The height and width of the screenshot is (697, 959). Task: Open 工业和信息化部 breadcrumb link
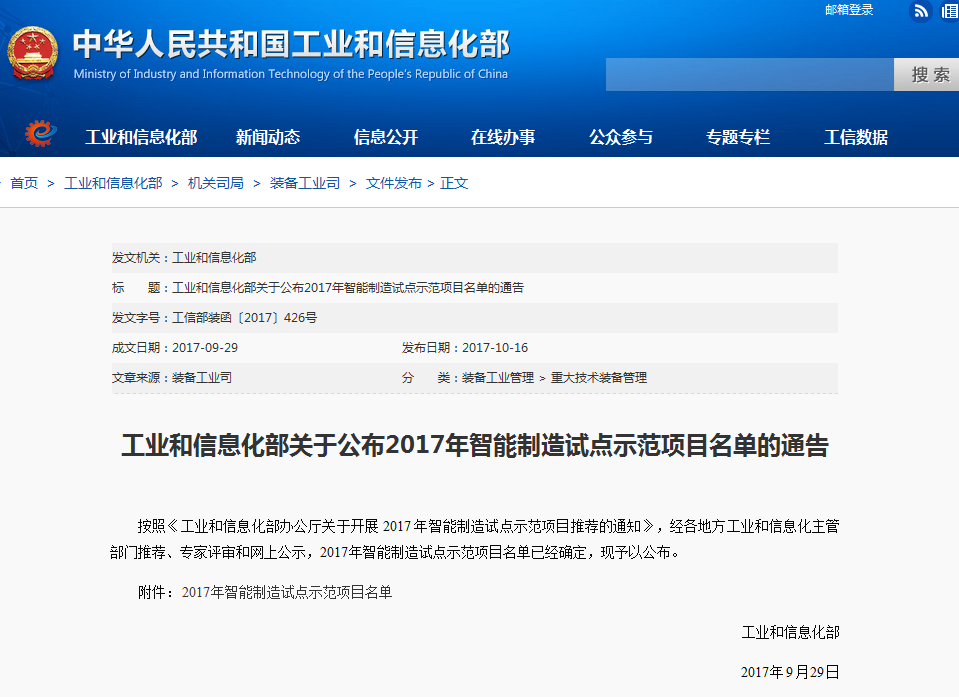[x=113, y=183]
